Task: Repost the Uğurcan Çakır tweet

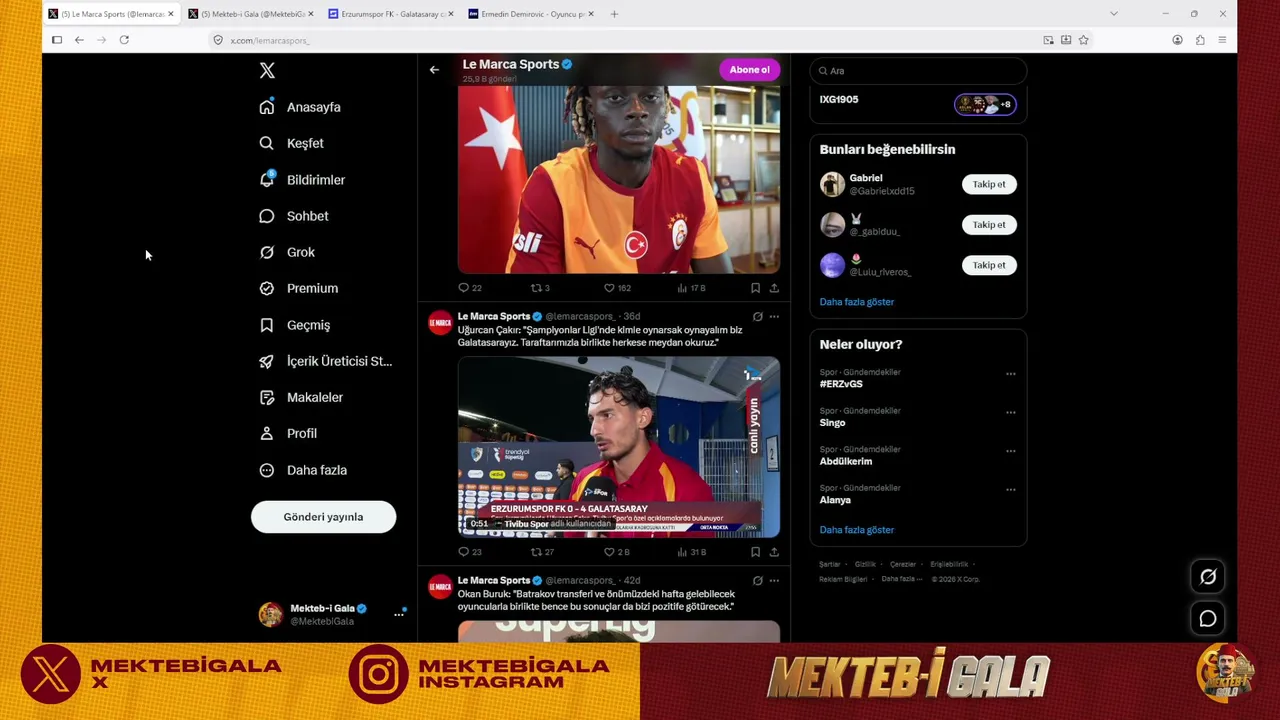Action: point(542,552)
